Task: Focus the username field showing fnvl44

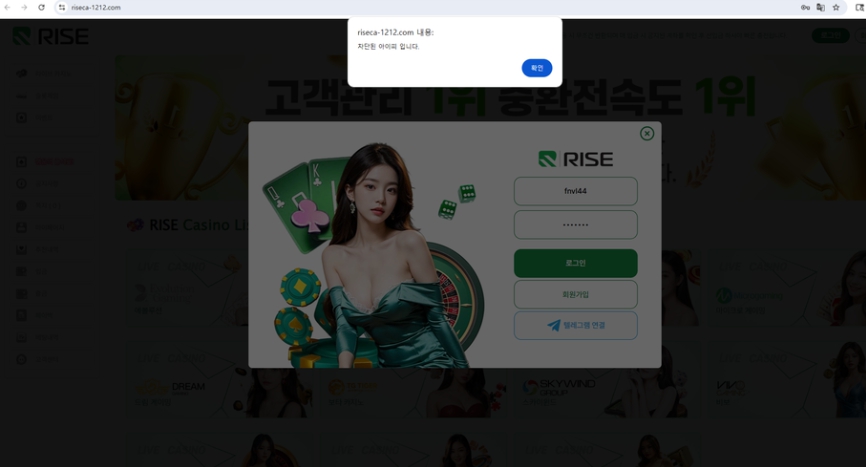Action: click(x=575, y=191)
